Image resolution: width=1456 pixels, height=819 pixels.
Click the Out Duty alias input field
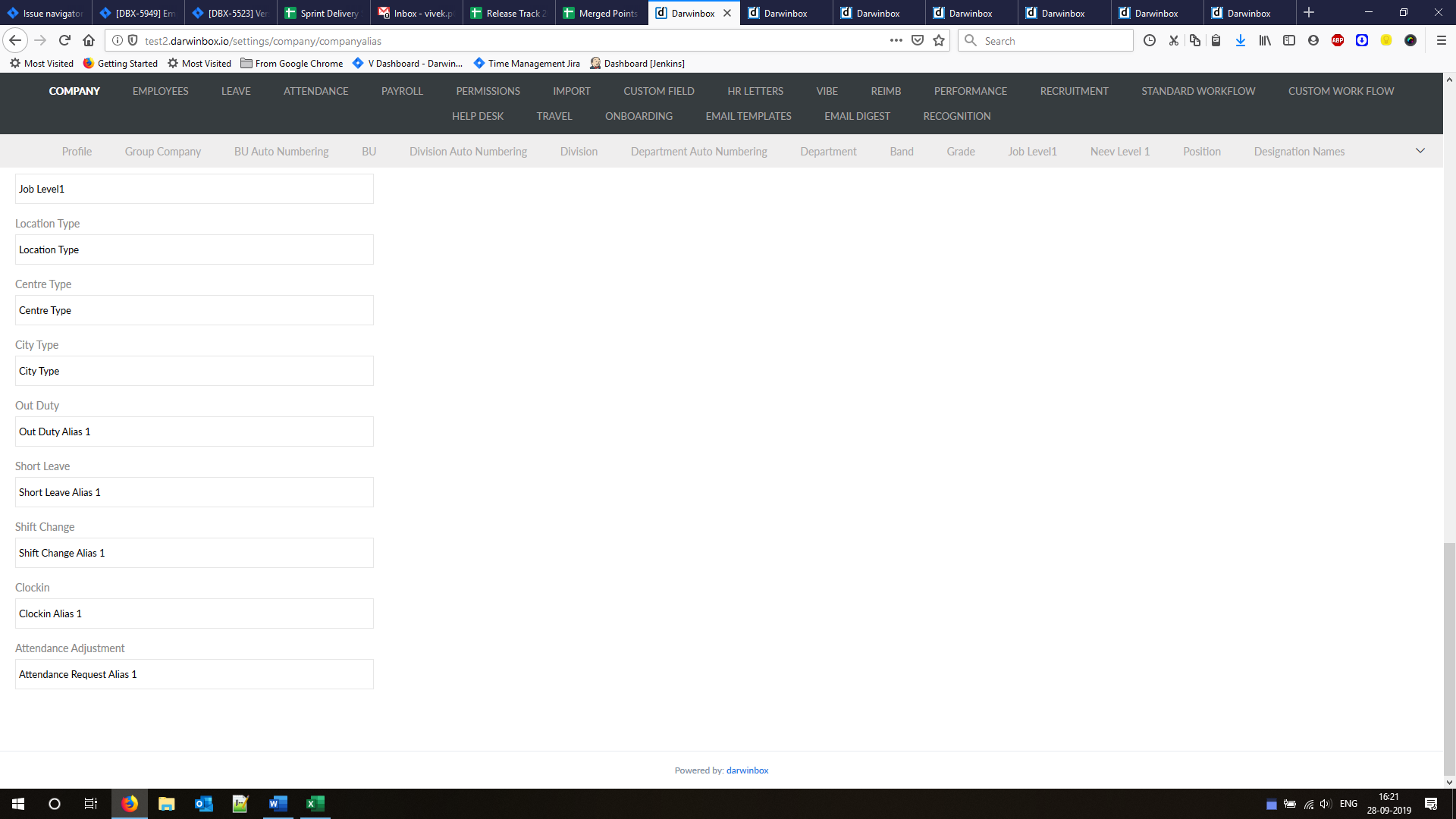pyautogui.click(x=194, y=431)
